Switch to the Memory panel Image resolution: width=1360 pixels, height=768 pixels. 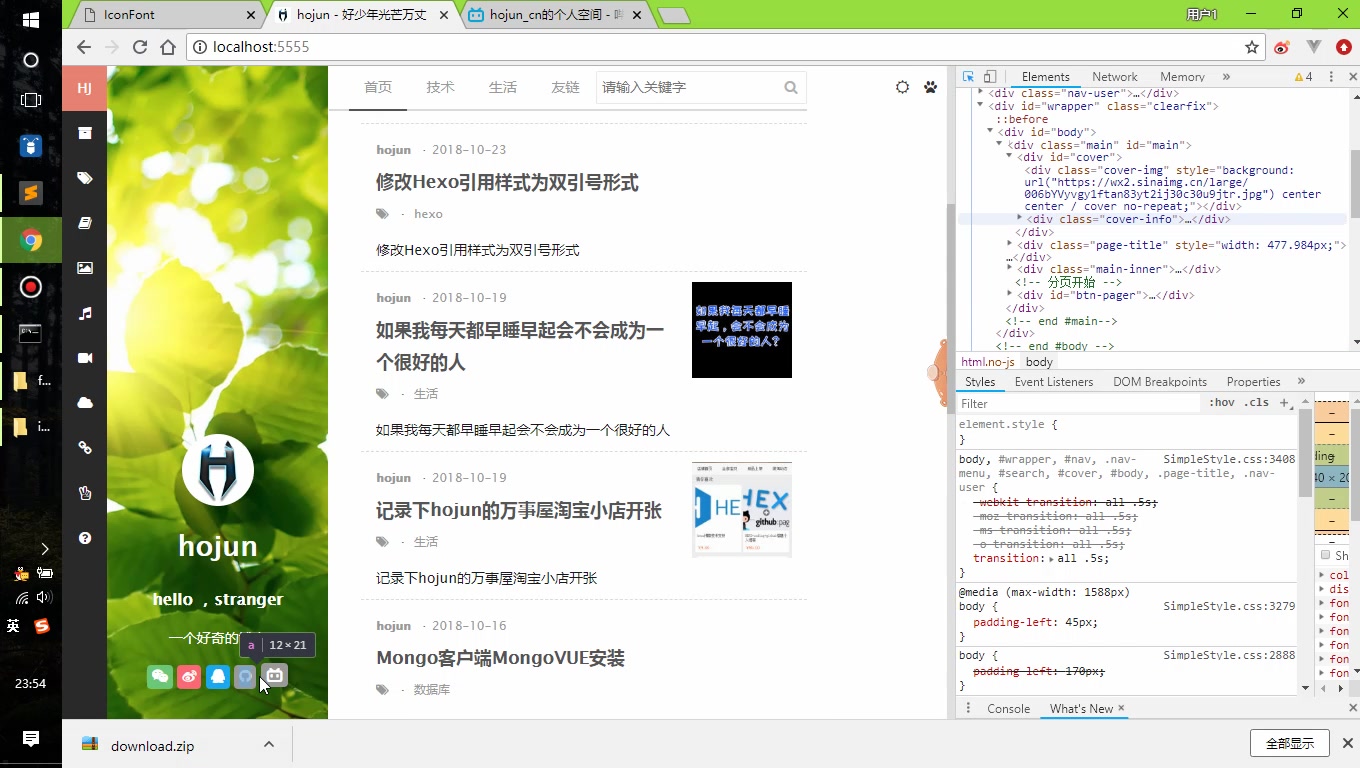pyautogui.click(x=1182, y=77)
